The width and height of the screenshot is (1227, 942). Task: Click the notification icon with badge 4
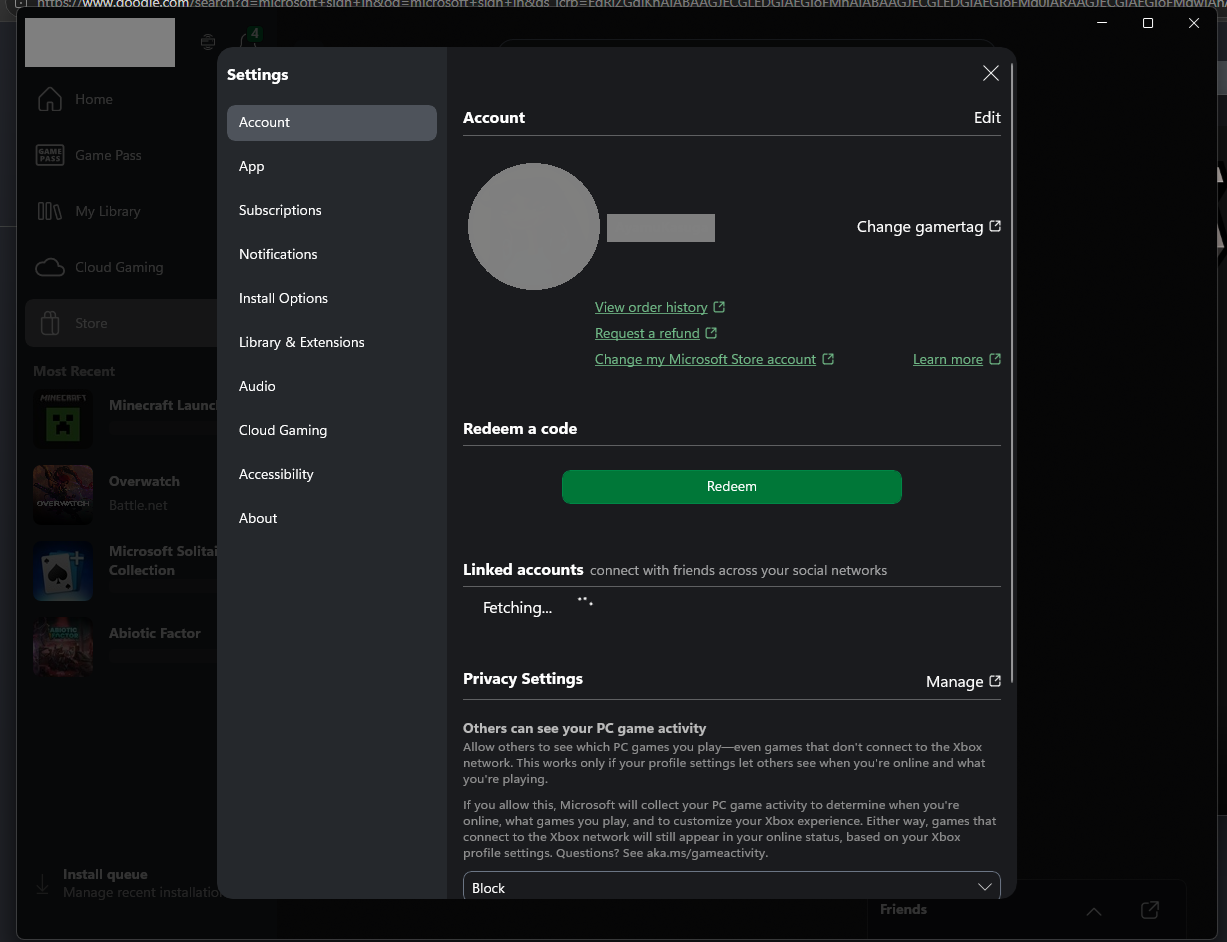[x=251, y=42]
